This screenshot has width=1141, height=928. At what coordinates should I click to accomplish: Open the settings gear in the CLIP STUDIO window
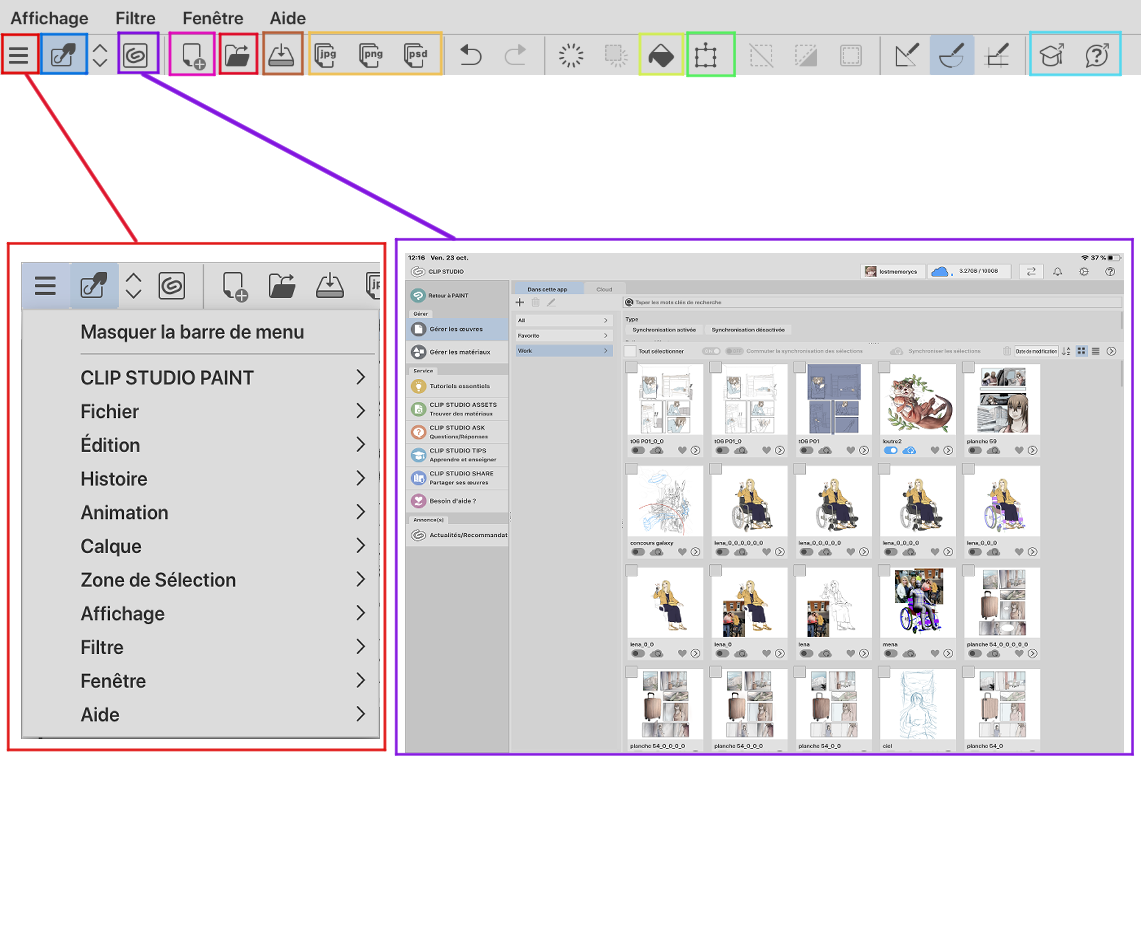[x=1084, y=271]
